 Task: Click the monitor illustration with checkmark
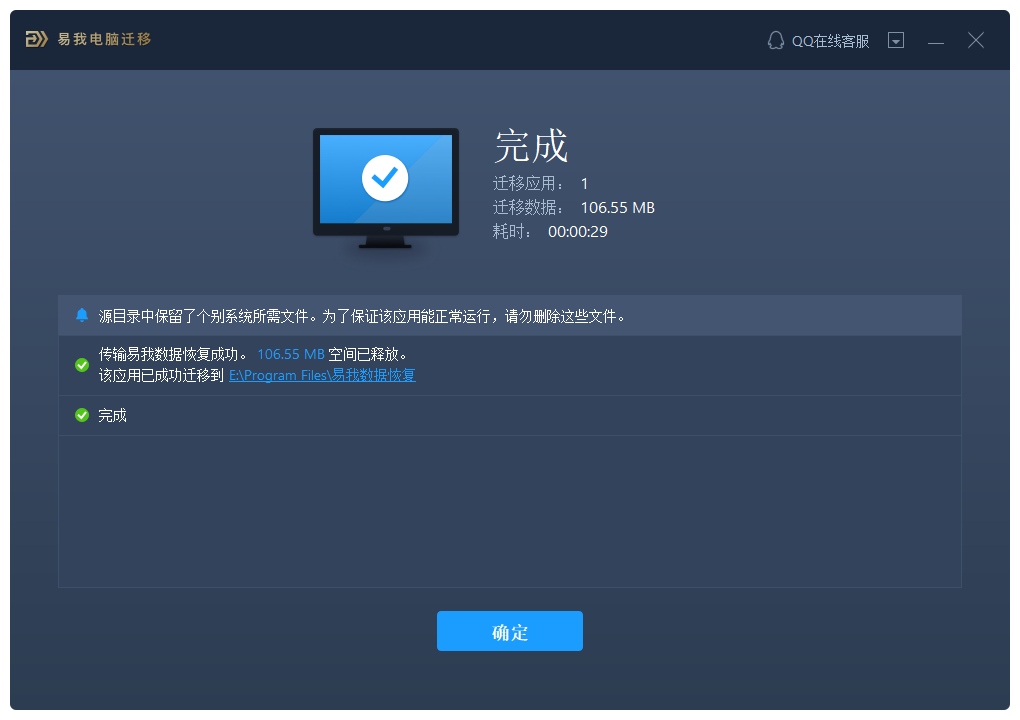tap(386, 185)
